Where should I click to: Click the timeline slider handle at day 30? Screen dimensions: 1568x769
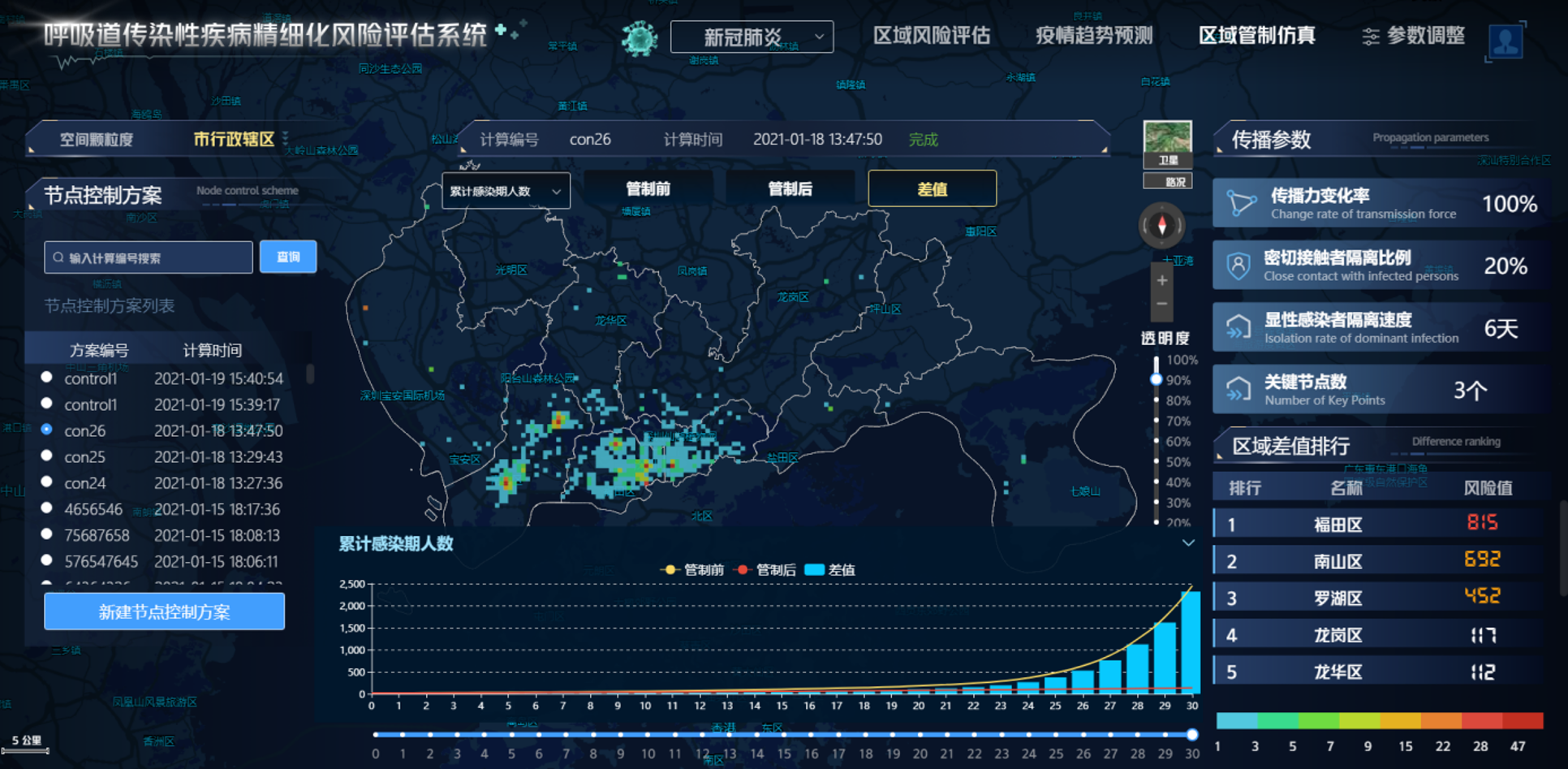tap(1192, 734)
